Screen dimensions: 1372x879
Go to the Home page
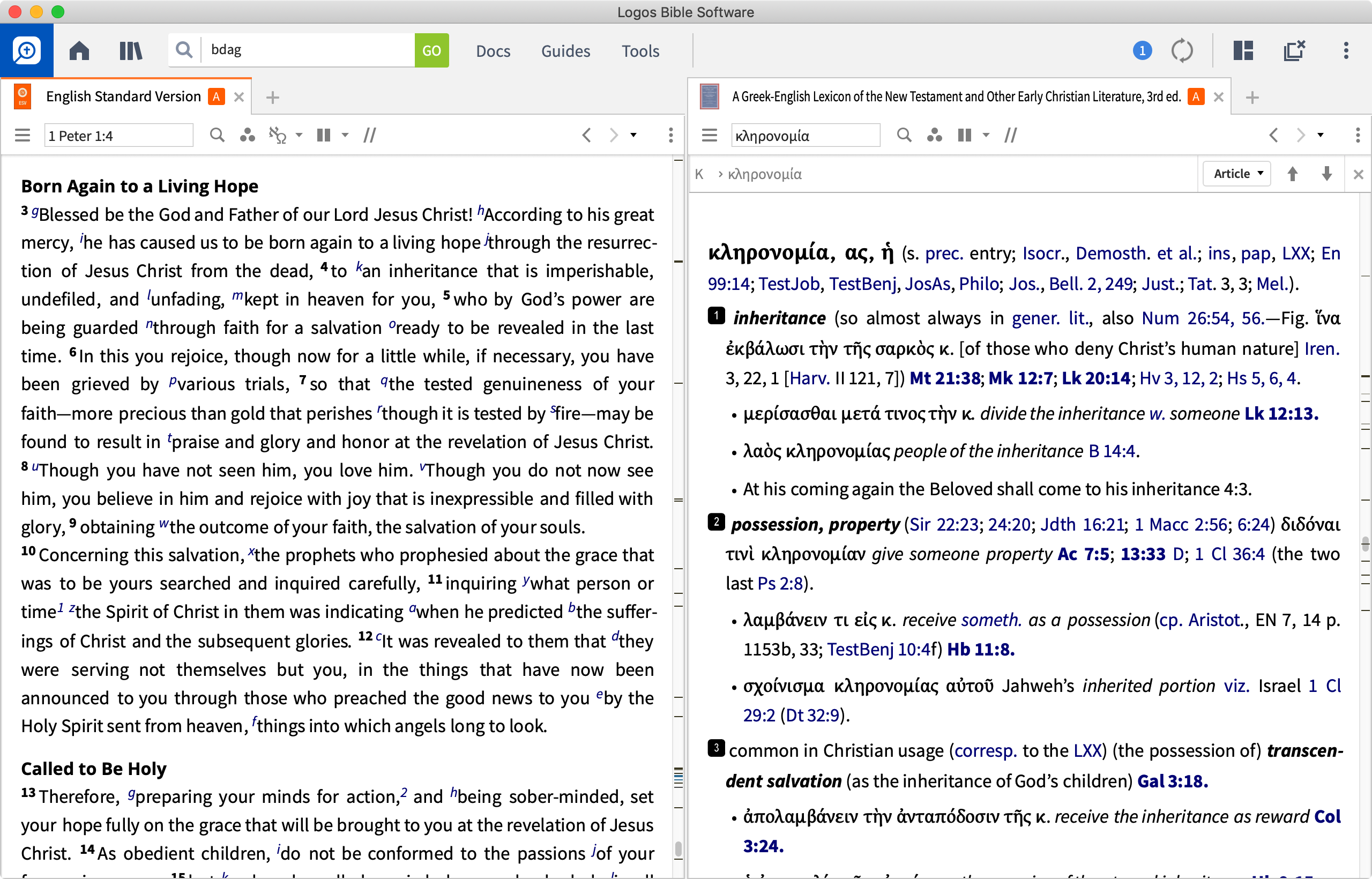click(x=79, y=51)
